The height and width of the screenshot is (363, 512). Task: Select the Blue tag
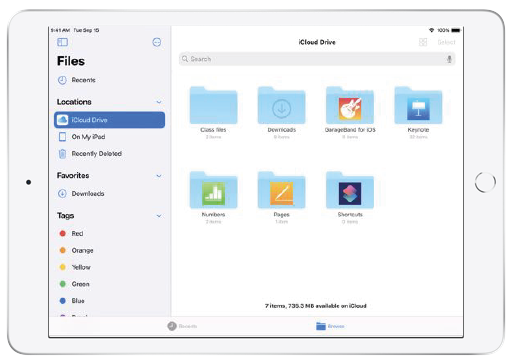(72, 301)
